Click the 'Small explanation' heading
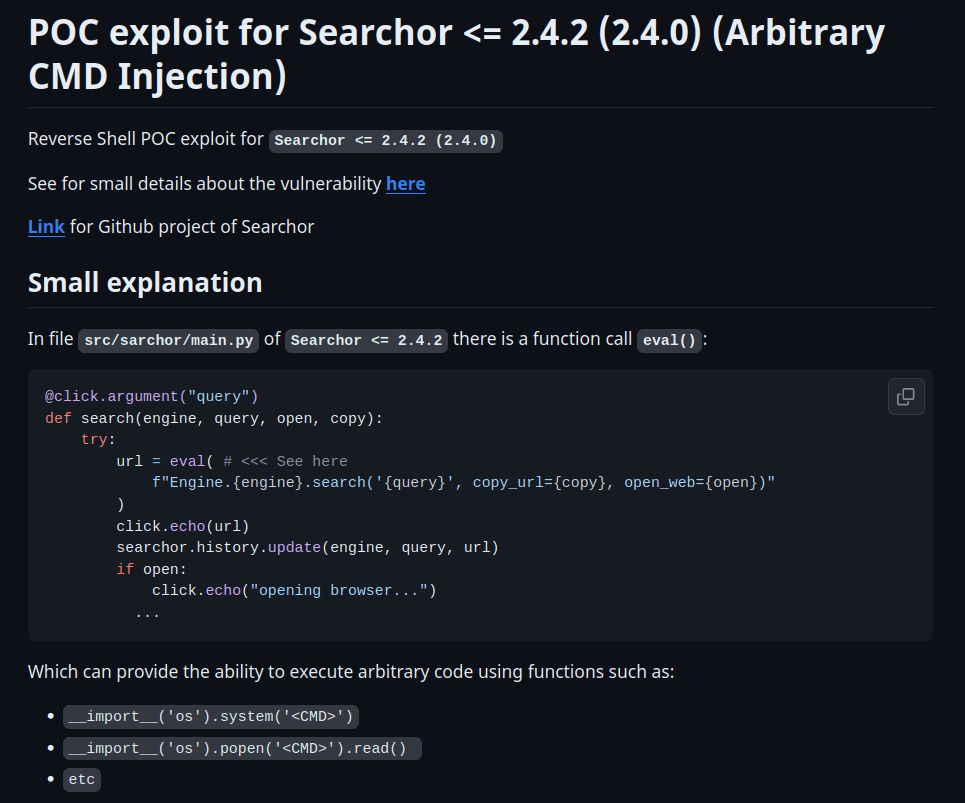 pyautogui.click(x=145, y=283)
